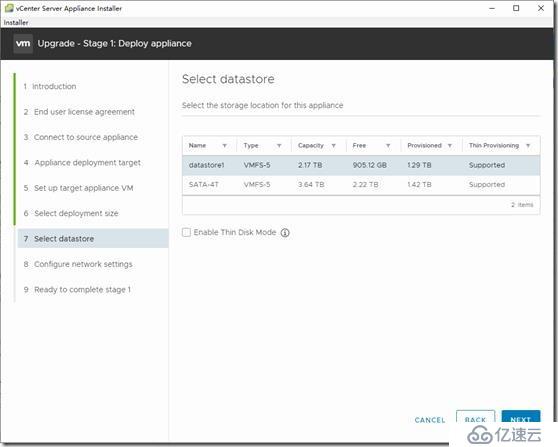
Task: Enable Thin Disk Mode checkbox
Action: (x=186, y=232)
